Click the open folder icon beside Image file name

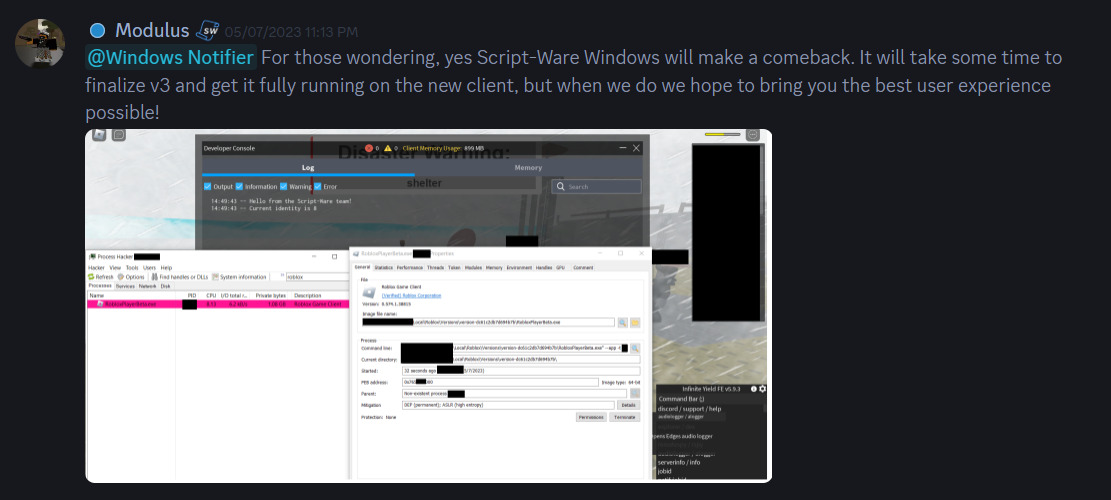635,322
